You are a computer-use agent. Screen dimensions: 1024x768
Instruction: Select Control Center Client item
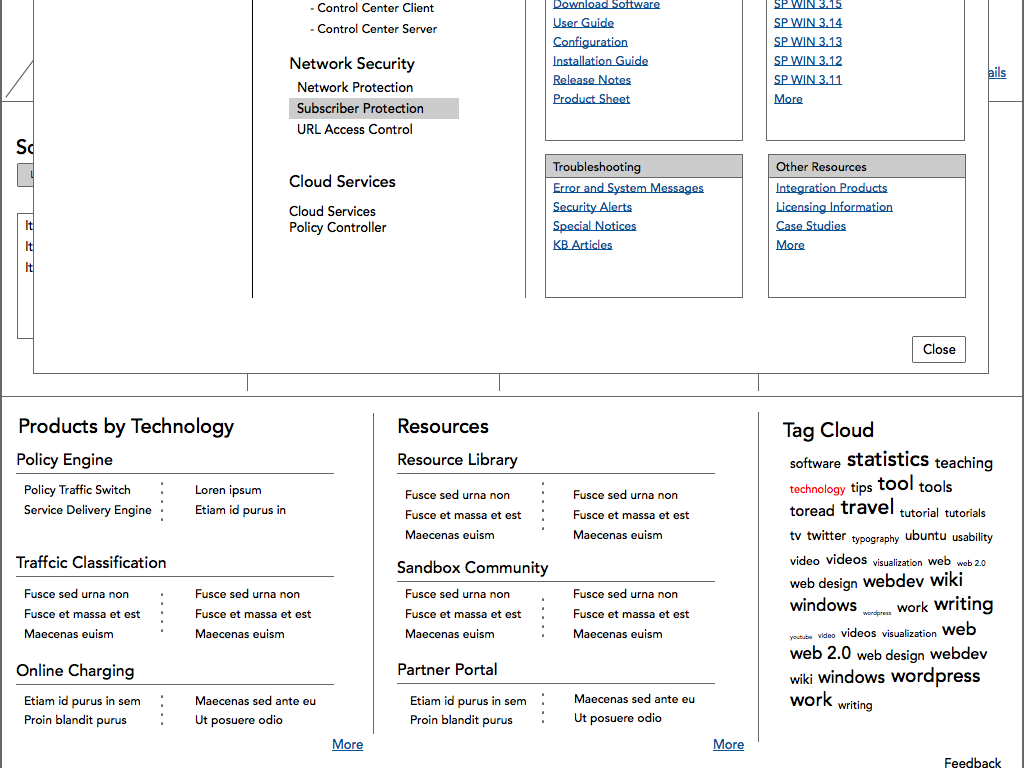click(x=373, y=8)
